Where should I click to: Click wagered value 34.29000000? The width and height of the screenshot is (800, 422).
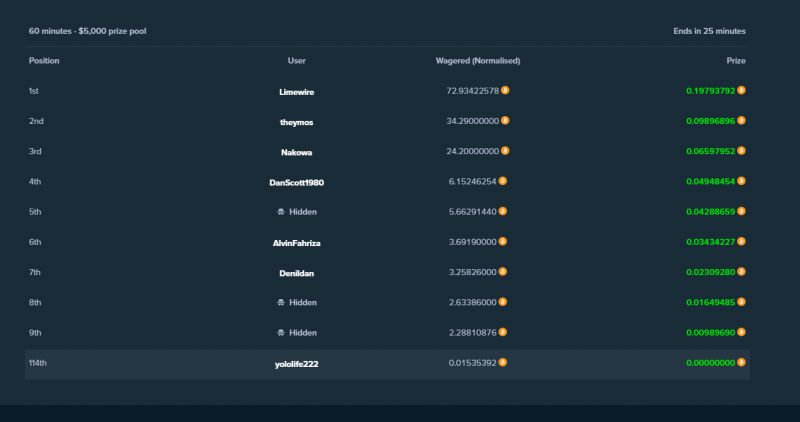472,121
